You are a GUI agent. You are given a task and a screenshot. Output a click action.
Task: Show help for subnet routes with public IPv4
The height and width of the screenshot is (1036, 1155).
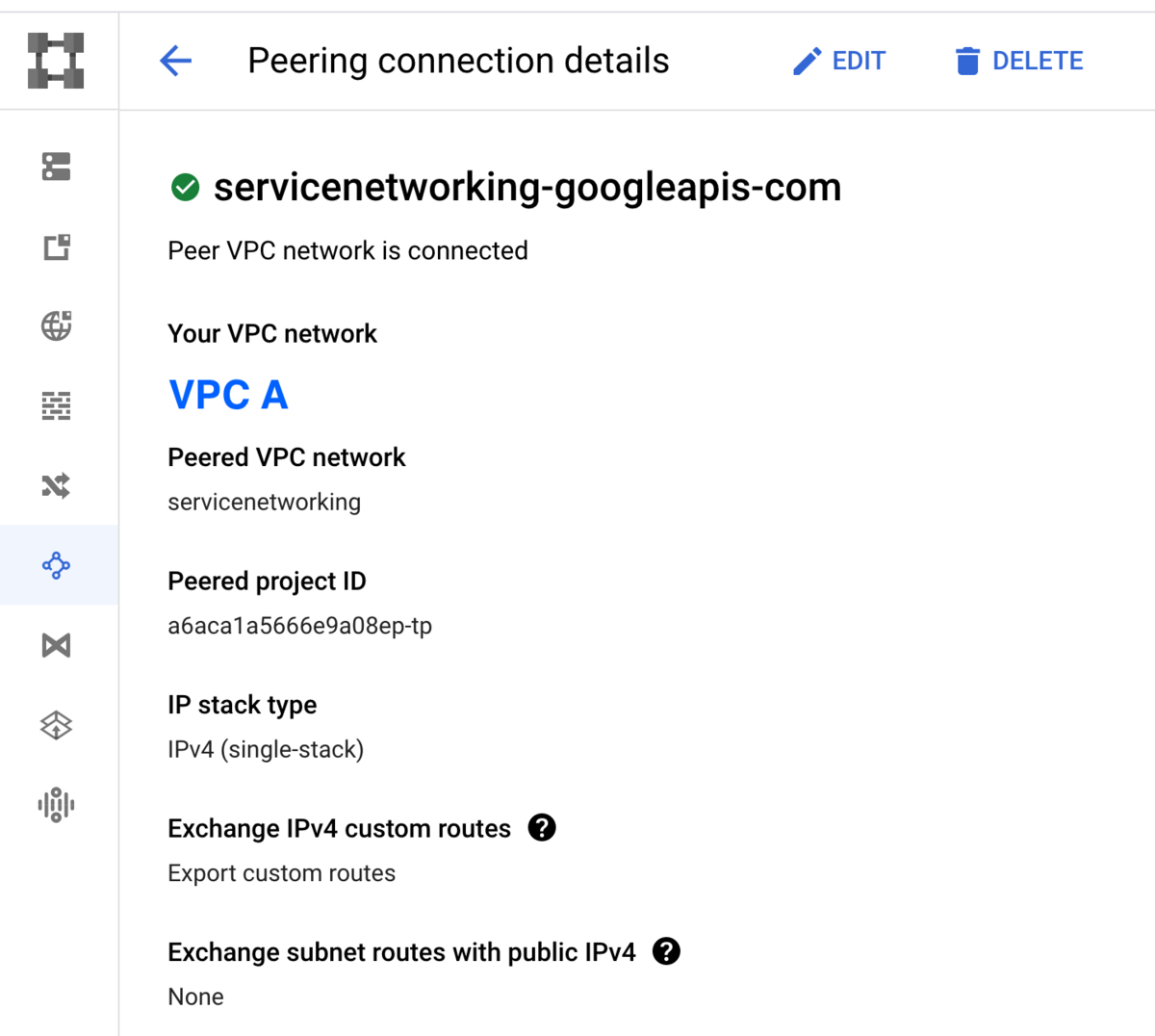(x=666, y=951)
